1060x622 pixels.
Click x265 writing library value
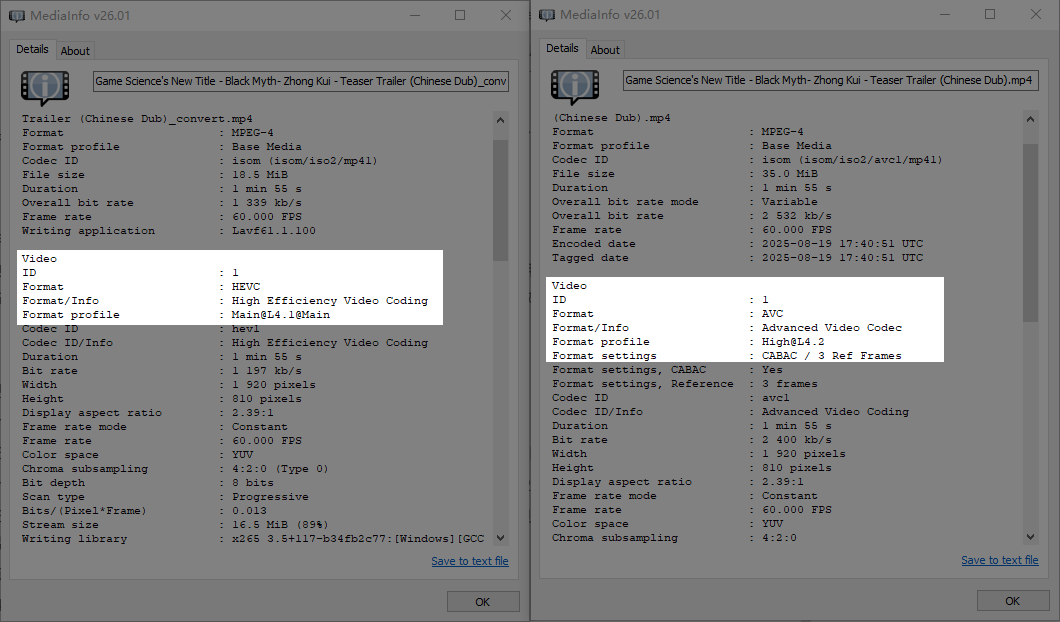pyautogui.click(x=358, y=539)
